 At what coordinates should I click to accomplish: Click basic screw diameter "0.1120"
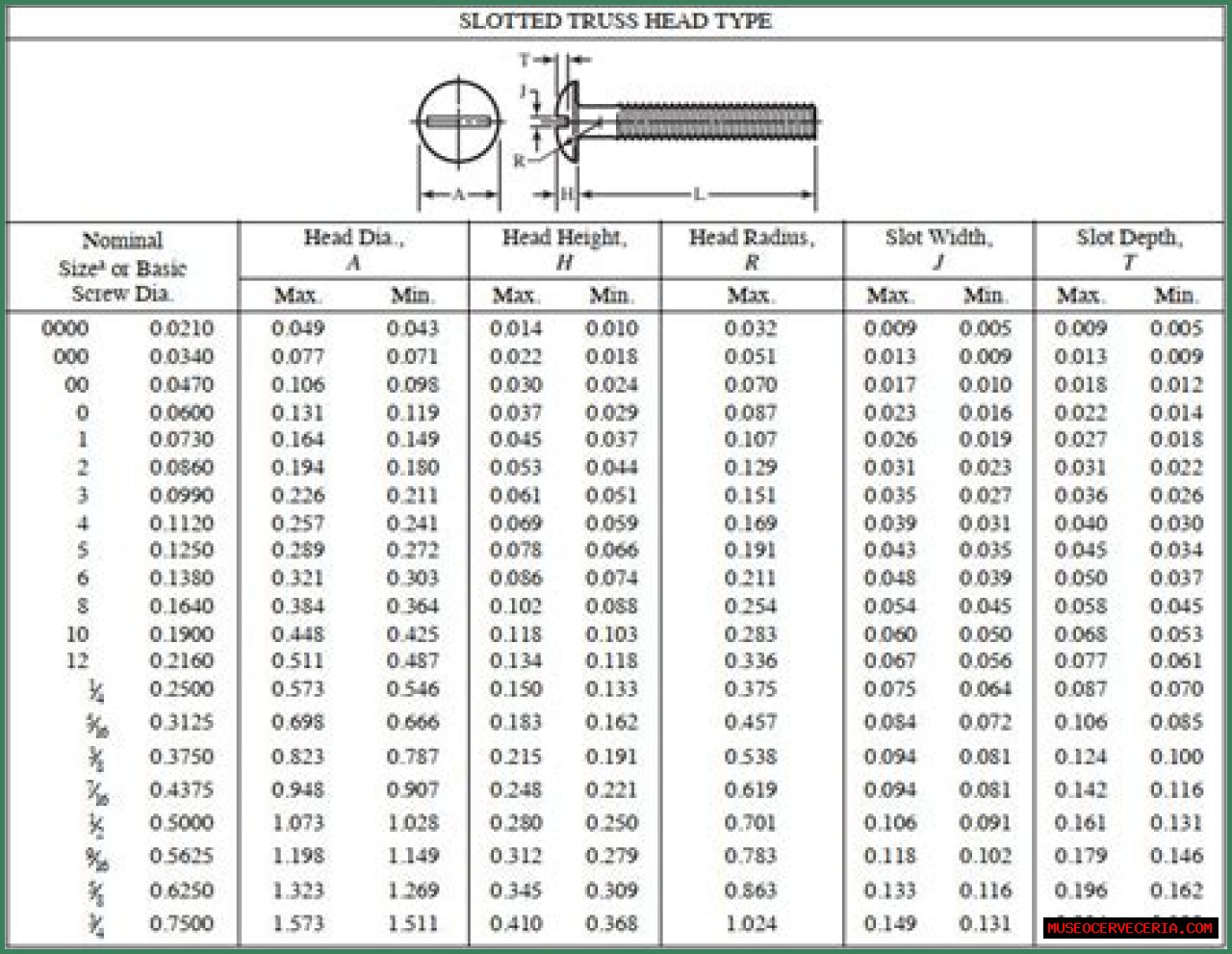pos(181,524)
